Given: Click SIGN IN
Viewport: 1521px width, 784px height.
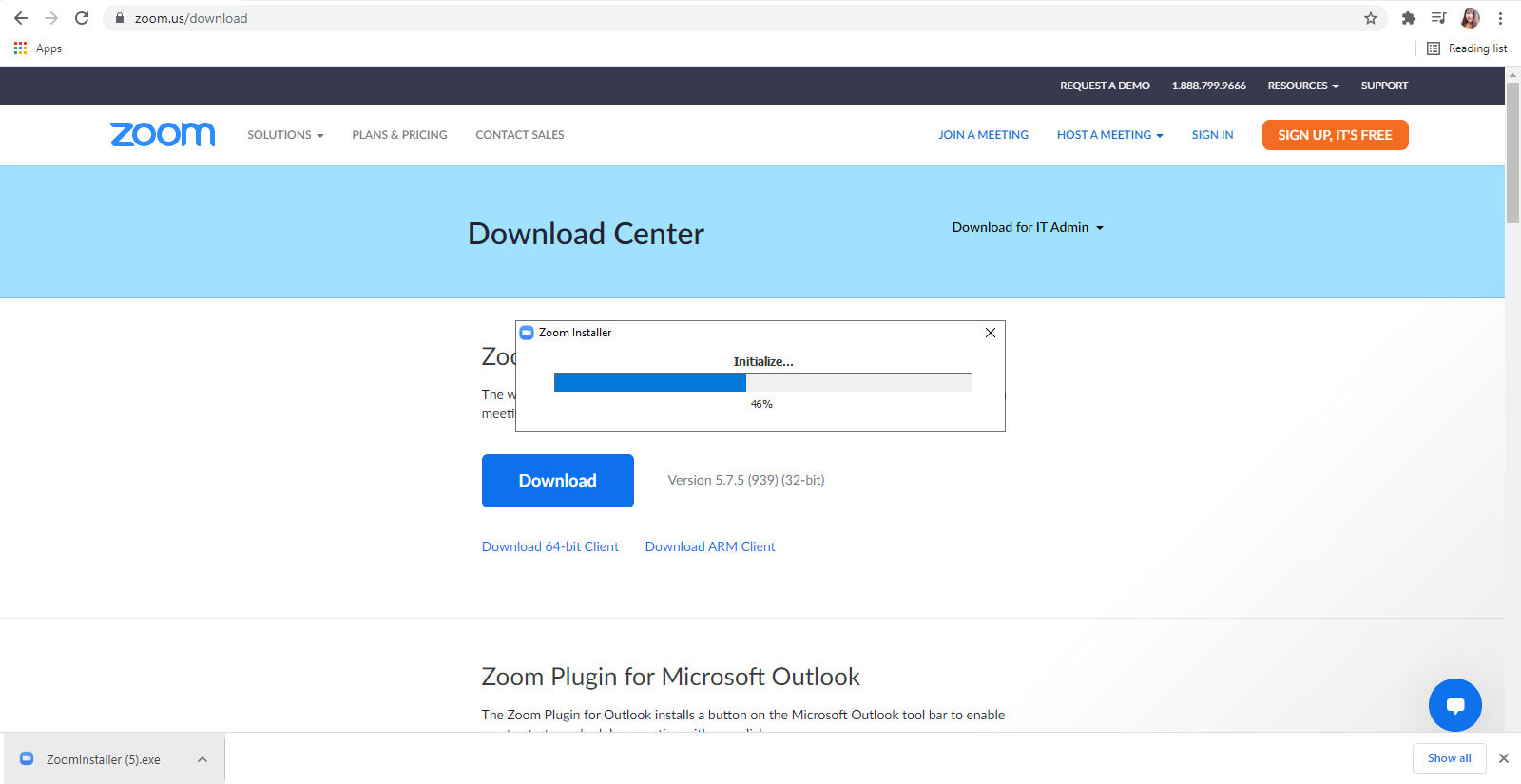Looking at the screenshot, I should (1212, 135).
